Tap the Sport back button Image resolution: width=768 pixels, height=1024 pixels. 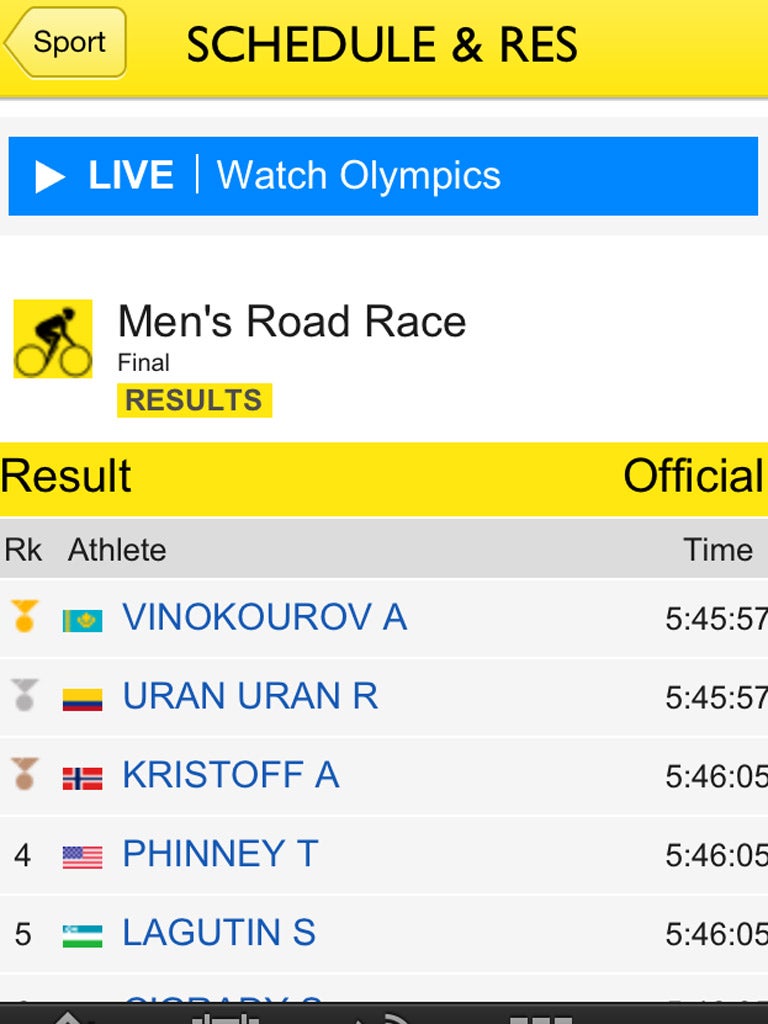coord(66,42)
